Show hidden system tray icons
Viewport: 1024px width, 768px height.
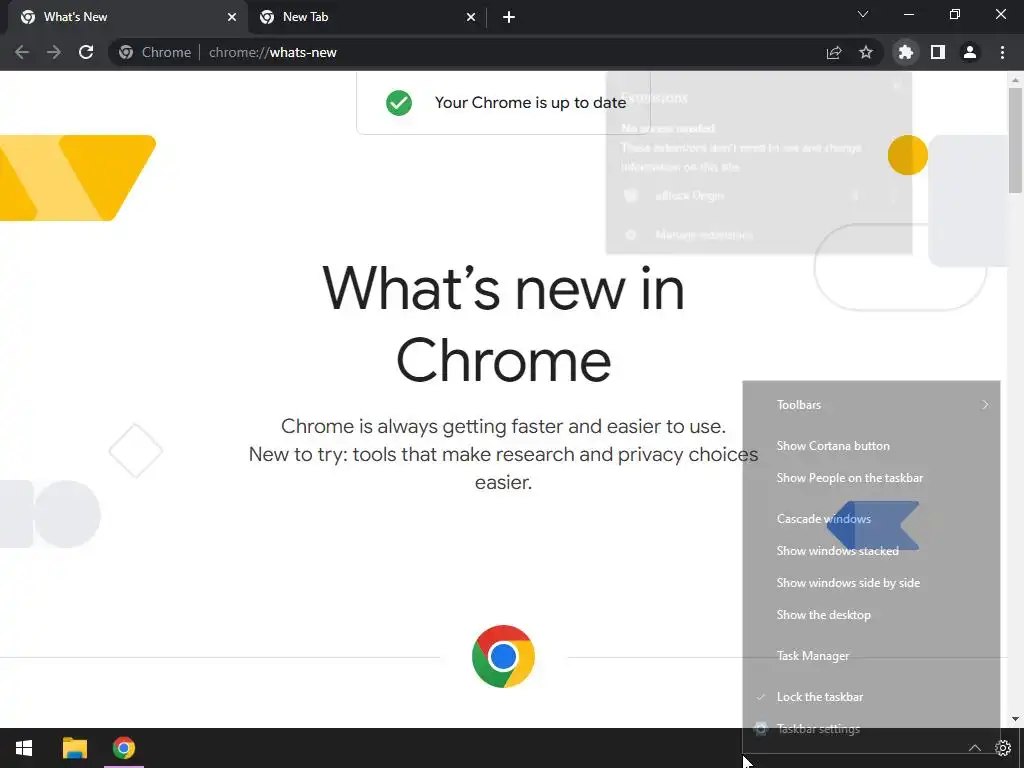[x=974, y=748]
